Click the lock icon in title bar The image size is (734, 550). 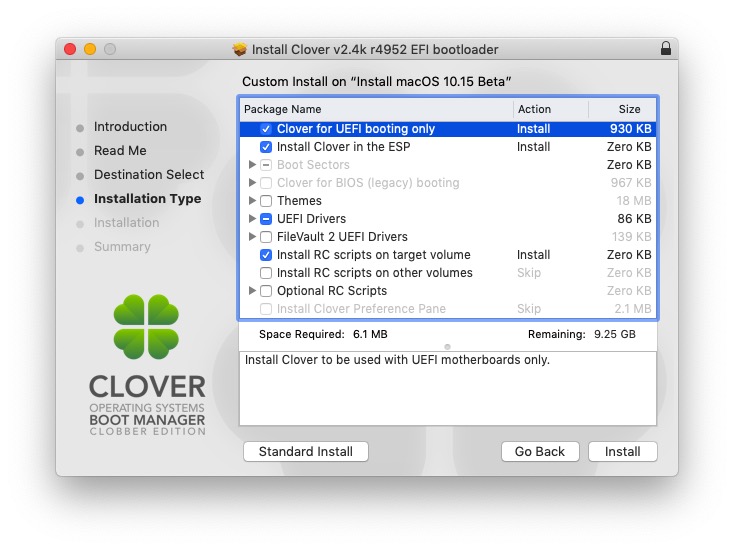point(666,49)
